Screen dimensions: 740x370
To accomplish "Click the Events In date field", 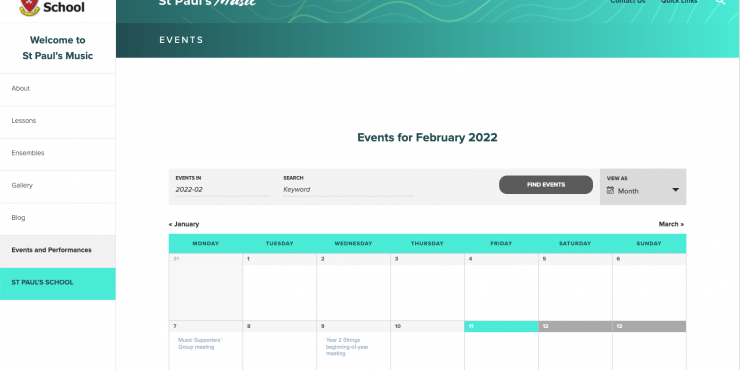I will 222,190.
